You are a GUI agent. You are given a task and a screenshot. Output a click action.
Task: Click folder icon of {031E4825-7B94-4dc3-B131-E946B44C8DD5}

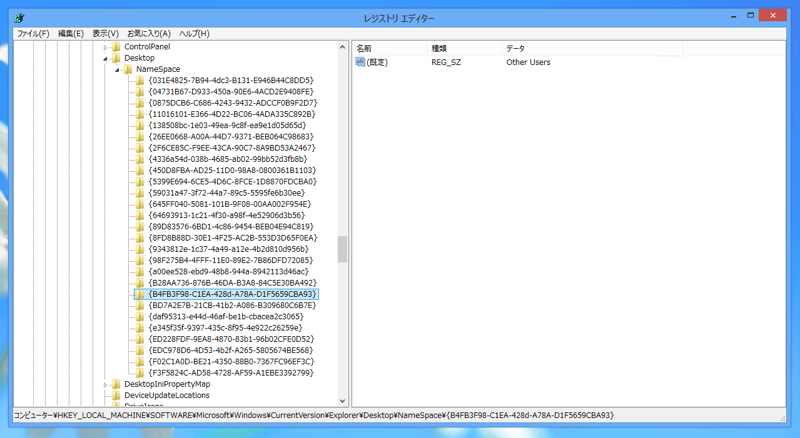[140, 81]
